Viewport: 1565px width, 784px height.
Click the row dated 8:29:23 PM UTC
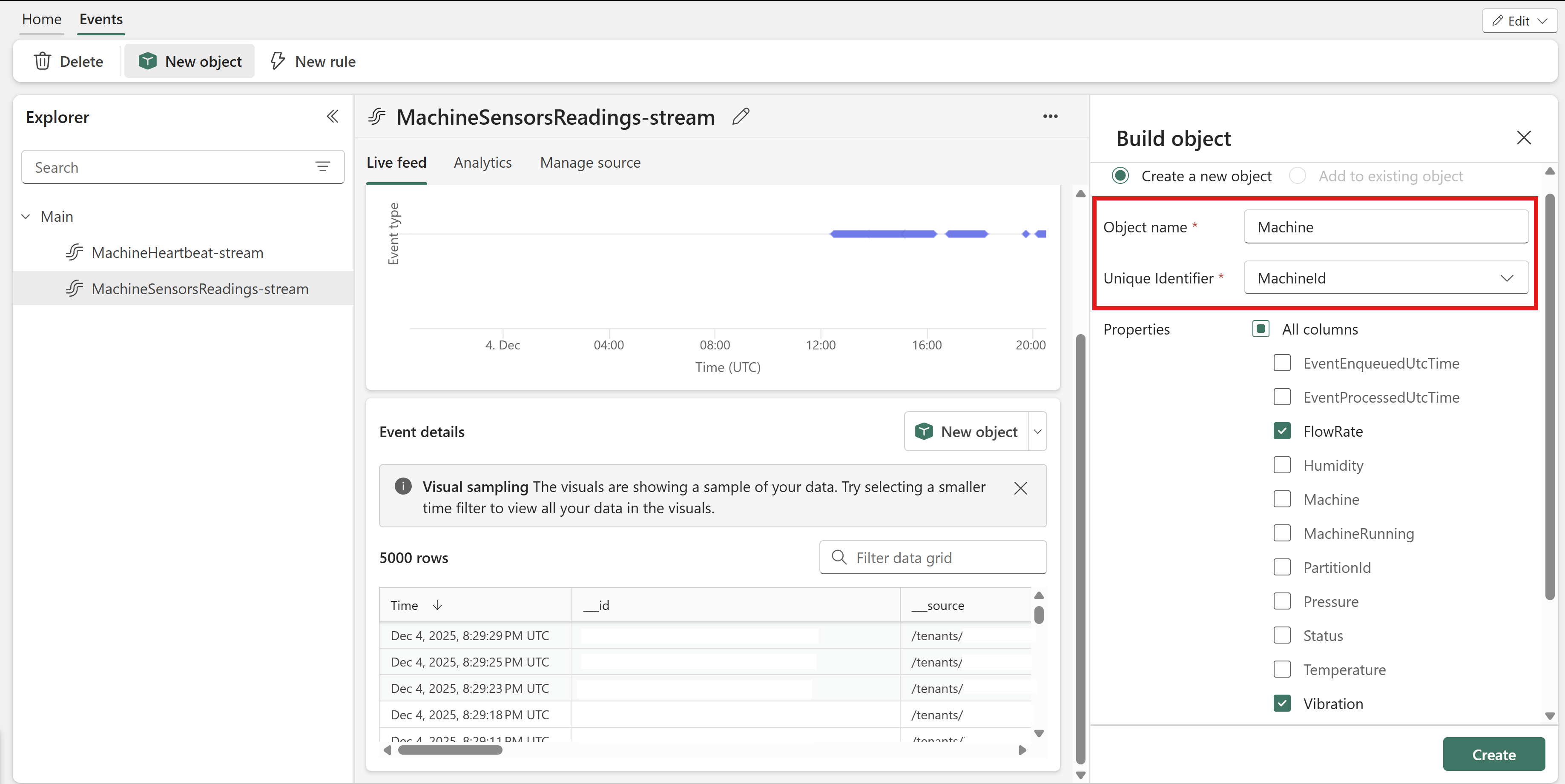pyautogui.click(x=705, y=688)
